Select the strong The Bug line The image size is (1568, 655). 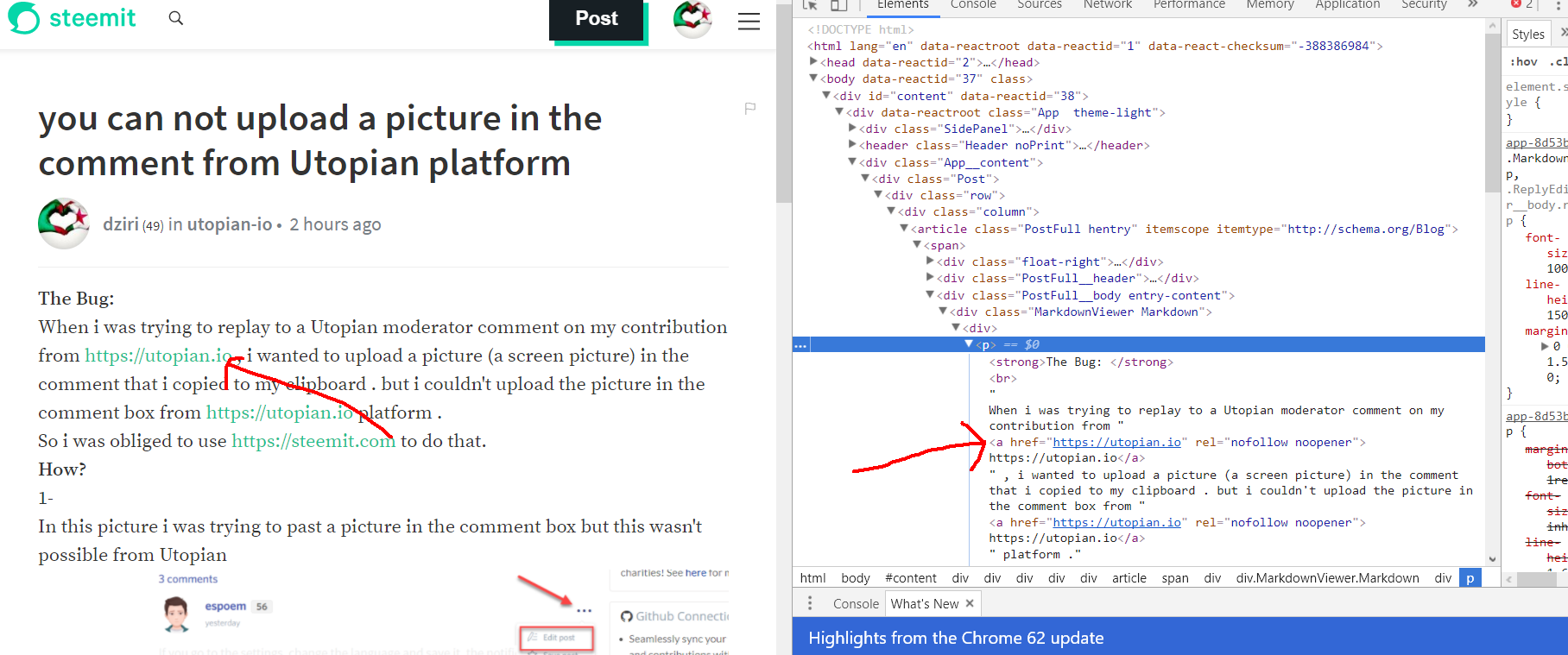1081,362
